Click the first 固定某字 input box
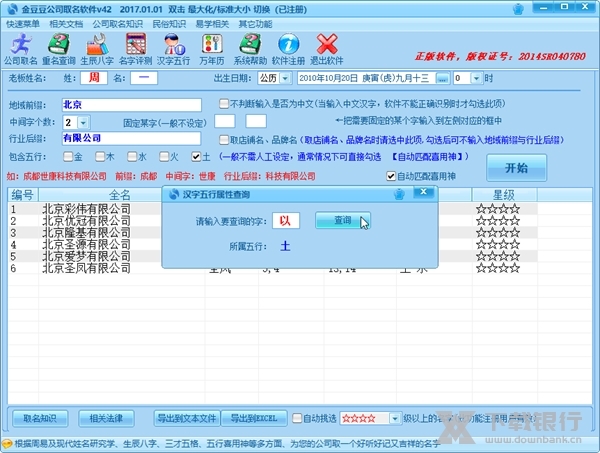The height and width of the screenshot is (453, 600). (x=225, y=121)
